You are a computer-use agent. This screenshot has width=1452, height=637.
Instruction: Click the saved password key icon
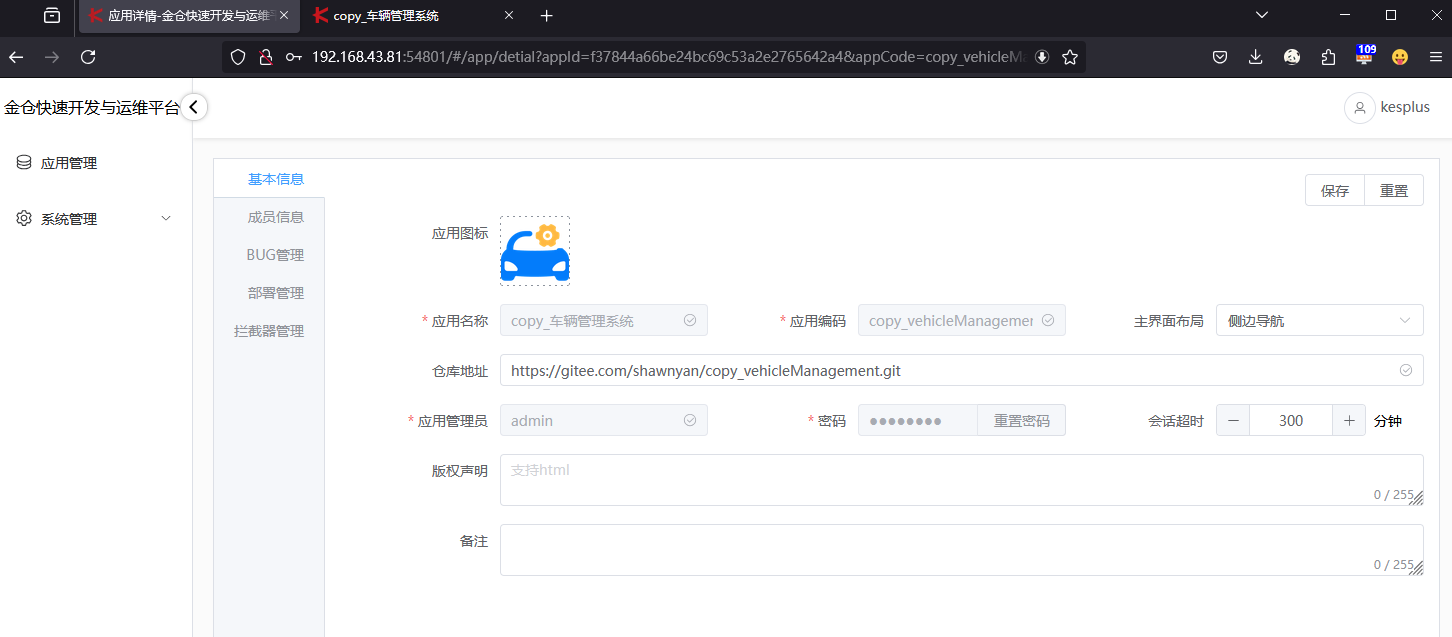point(293,57)
